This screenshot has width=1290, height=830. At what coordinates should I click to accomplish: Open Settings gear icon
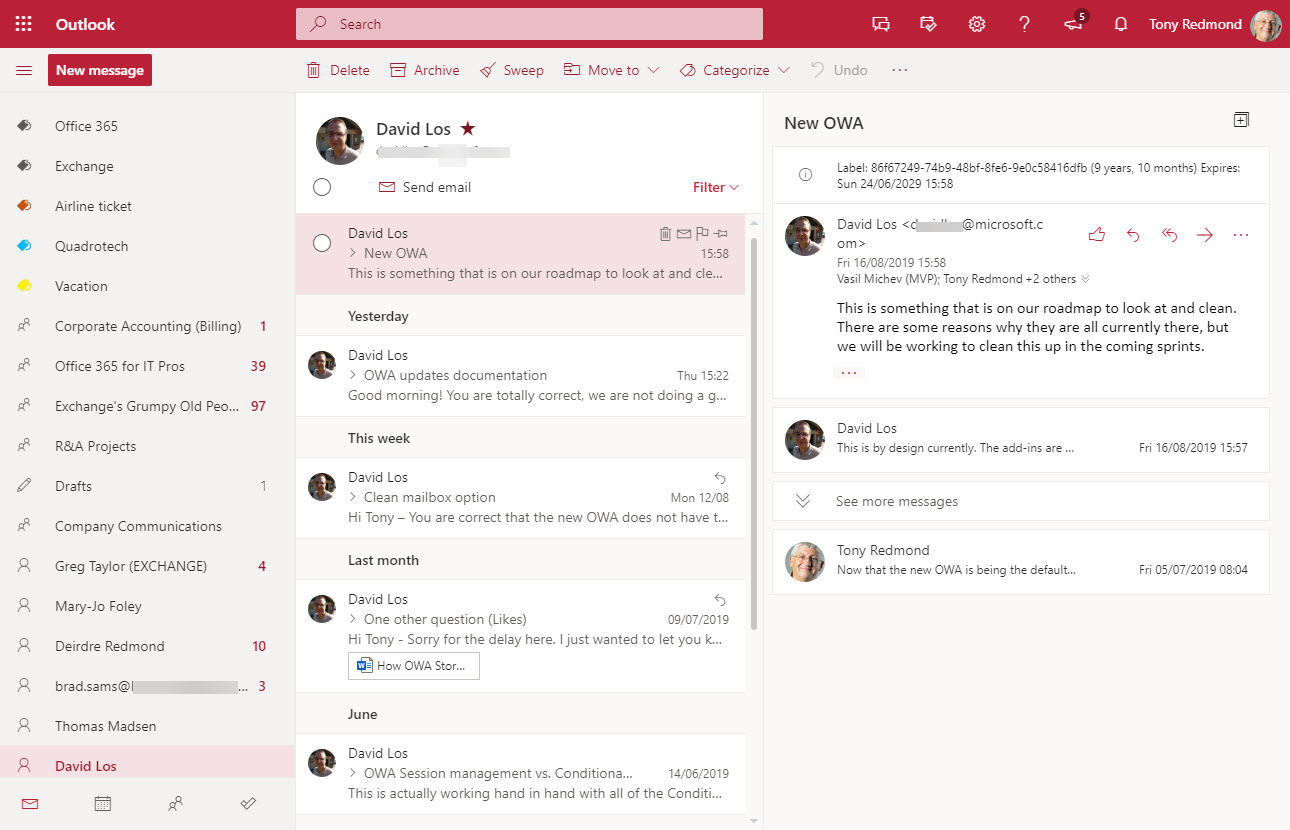[x=977, y=24]
